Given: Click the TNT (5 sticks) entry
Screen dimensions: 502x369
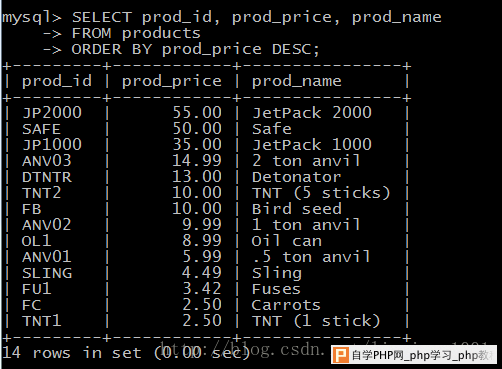Looking at the screenshot, I should point(321,193).
